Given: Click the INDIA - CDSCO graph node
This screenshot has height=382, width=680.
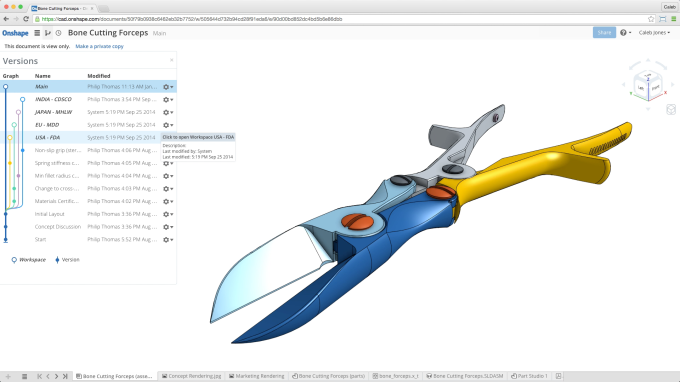Looking at the screenshot, I should point(23,100).
